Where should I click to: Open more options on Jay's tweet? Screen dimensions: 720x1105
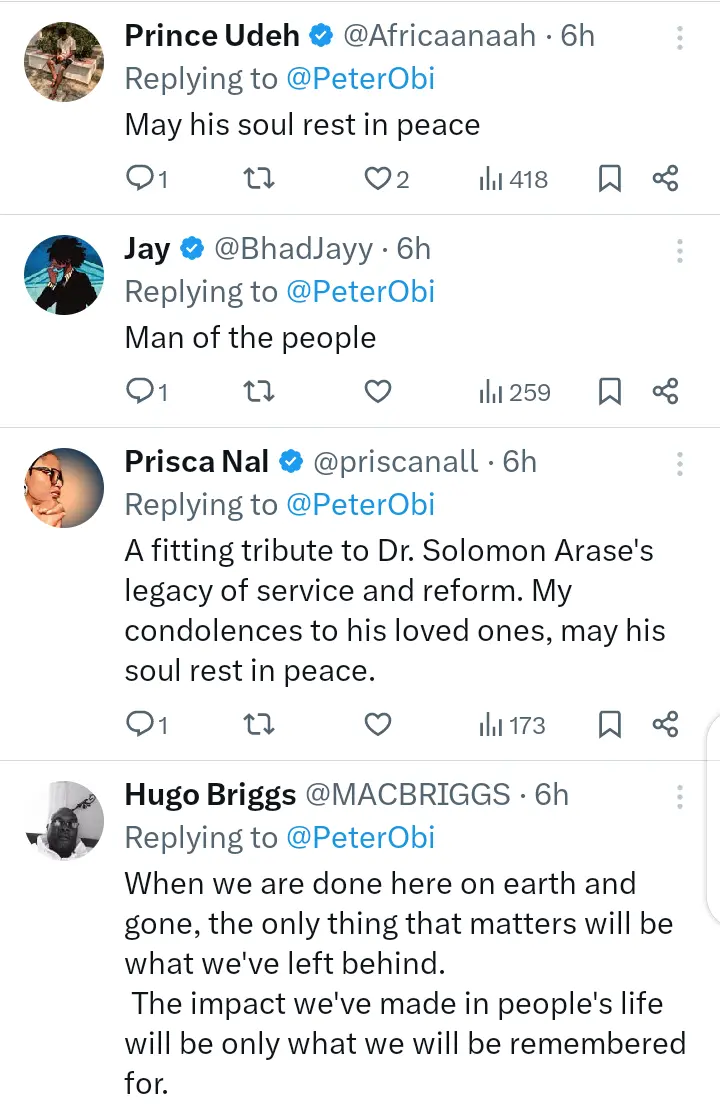click(680, 250)
